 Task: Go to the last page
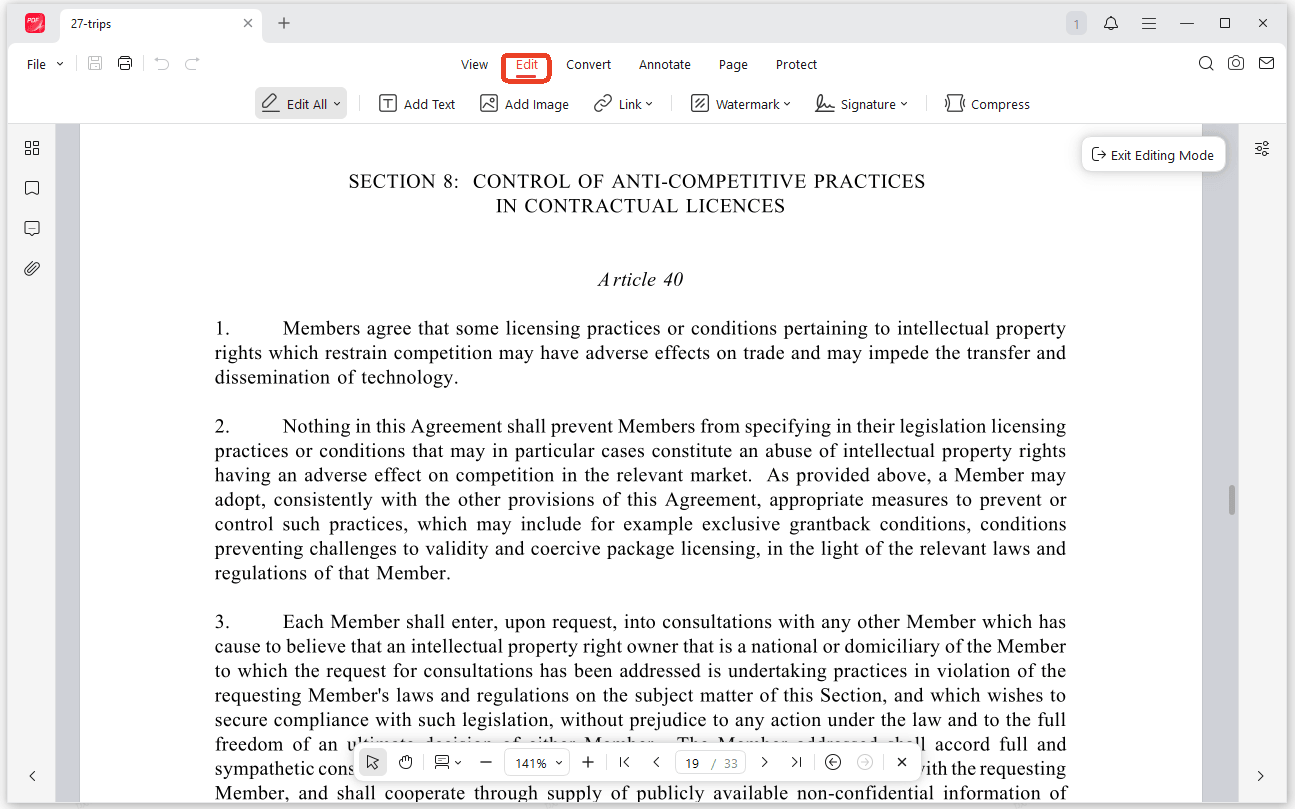click(796, 762)
